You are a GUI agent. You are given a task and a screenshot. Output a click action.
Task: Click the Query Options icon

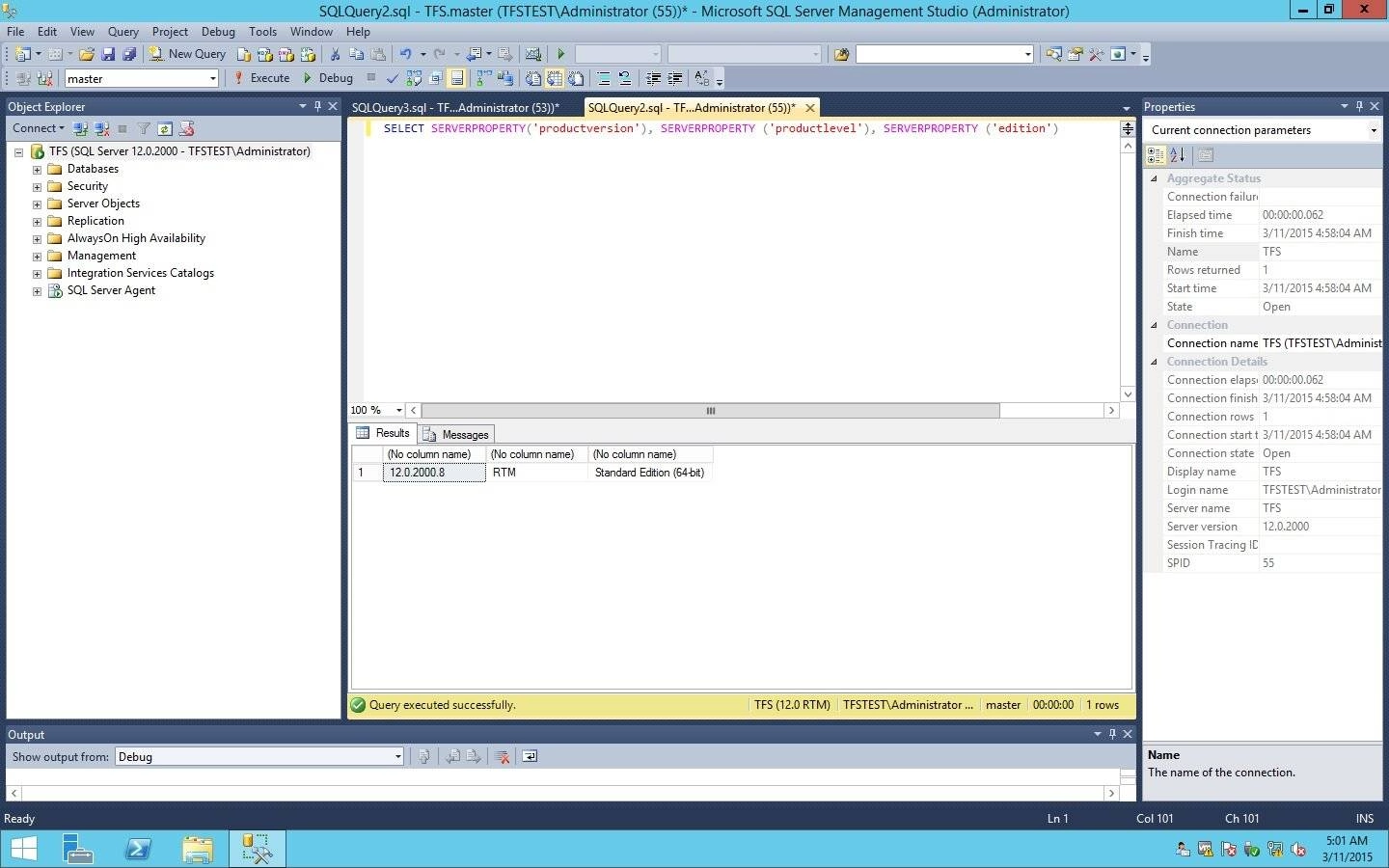[435, 78]
